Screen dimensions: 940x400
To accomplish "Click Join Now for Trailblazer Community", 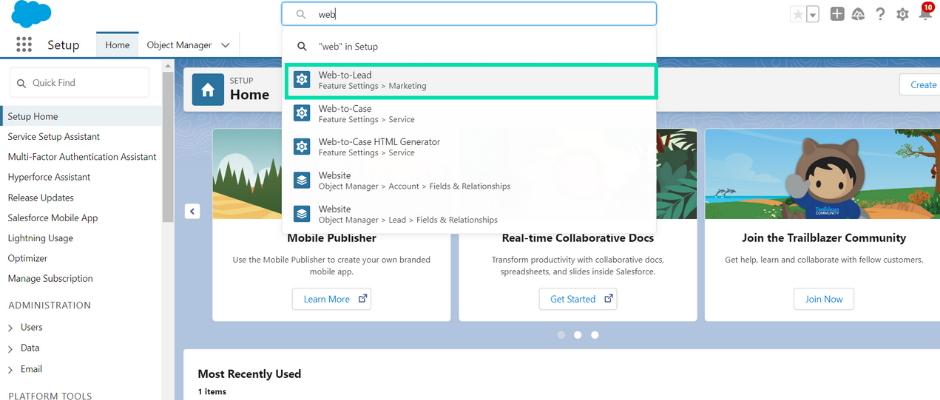I will (824, 299).
